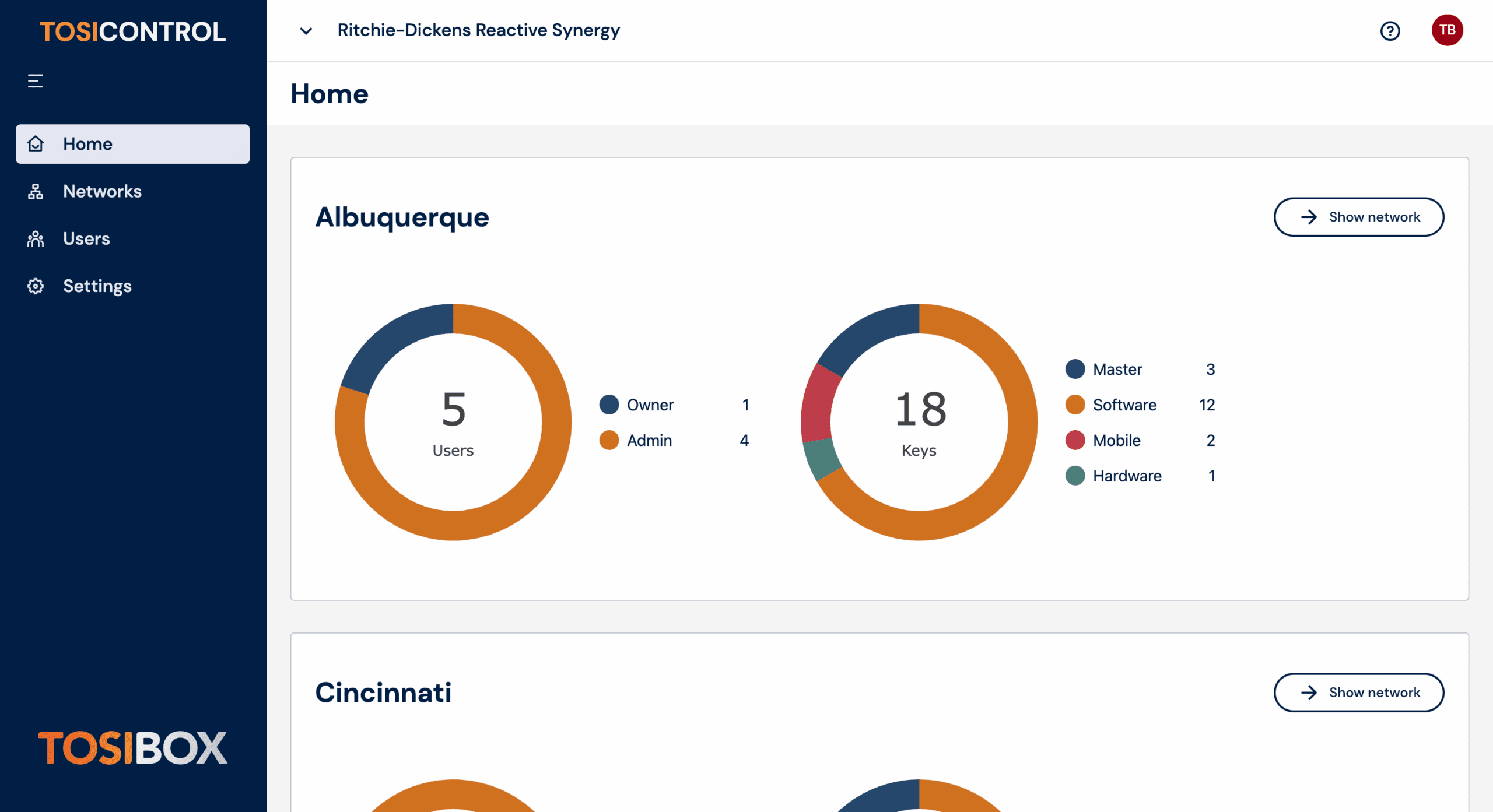The height and width of the screenshot is (812, 1493).
Task: Collapse the sidebar with the hamburger icon
Action: (x=35, y=81)
